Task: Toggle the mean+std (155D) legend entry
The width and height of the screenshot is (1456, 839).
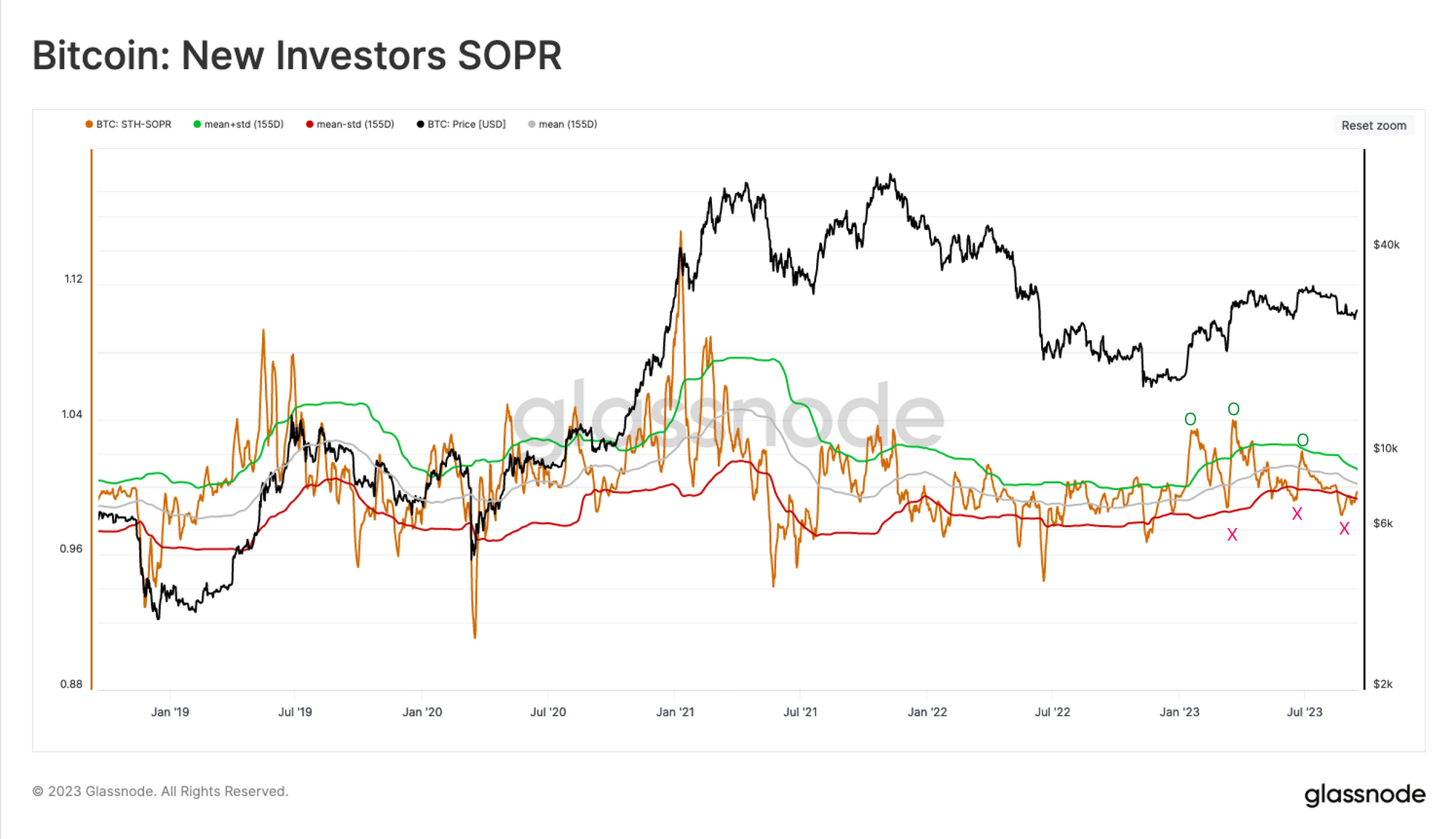Action: 239,125
